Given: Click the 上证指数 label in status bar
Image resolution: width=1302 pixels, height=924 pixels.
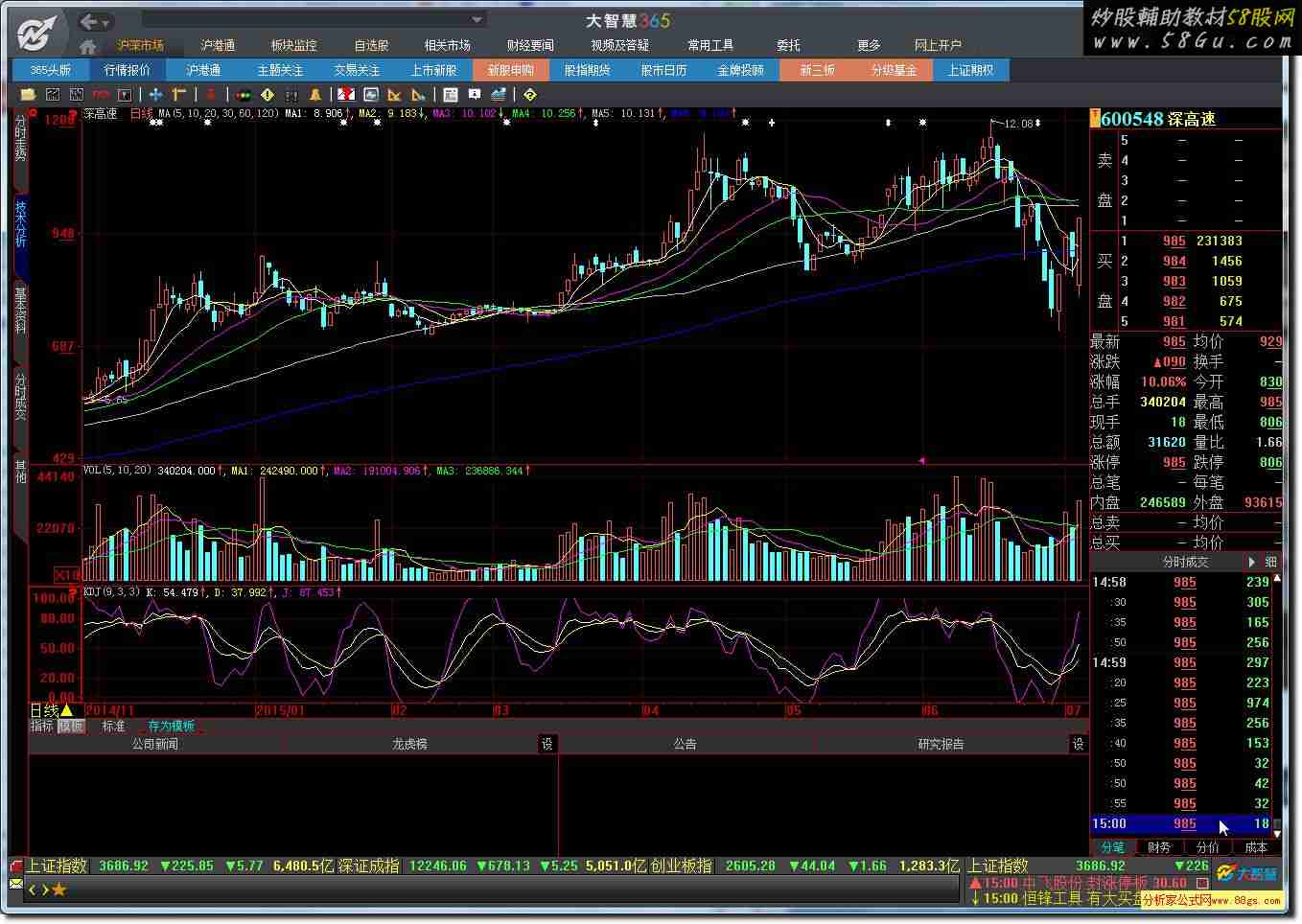Looking at the screenshot, I should click(56, 866).
